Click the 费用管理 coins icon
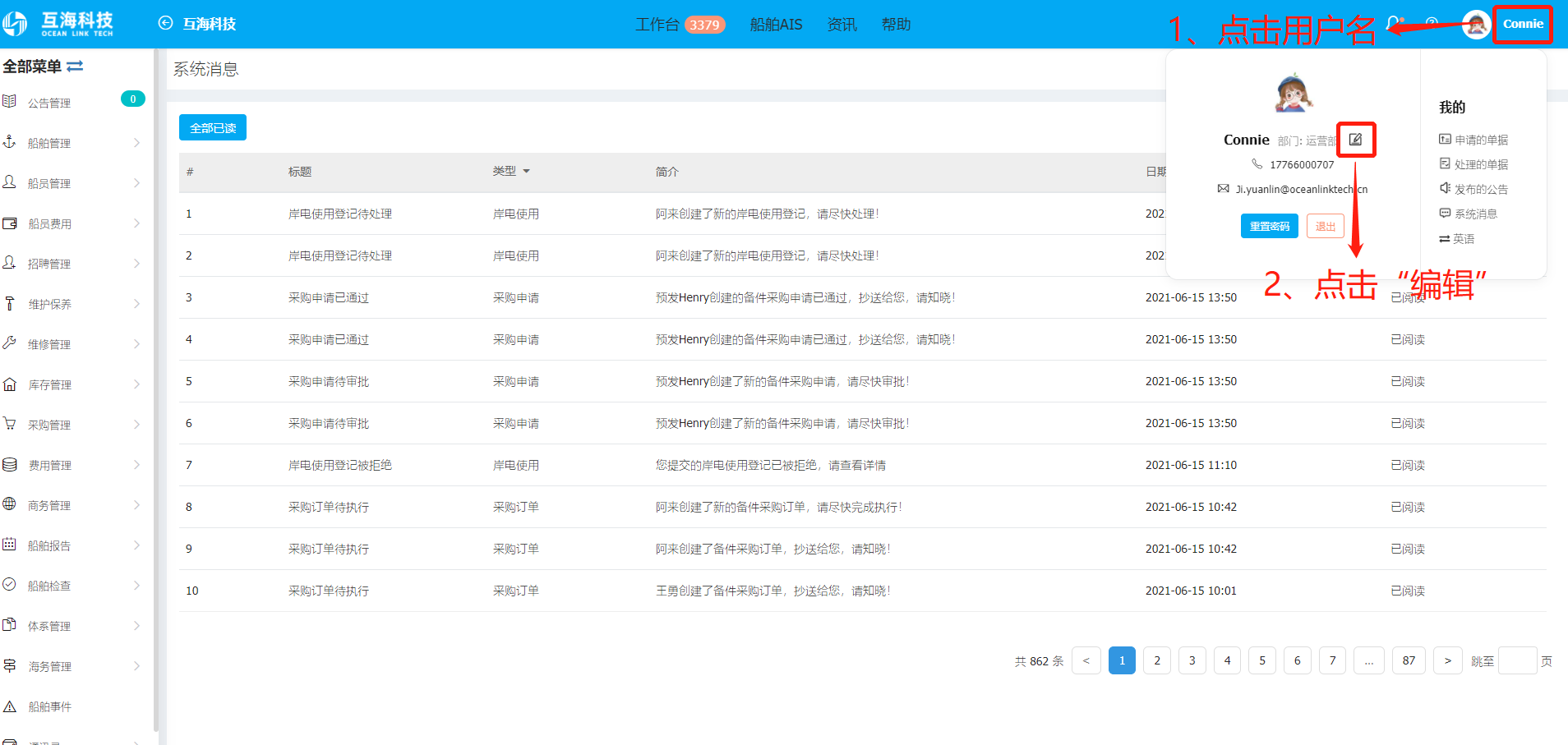The height and width of the screenshot is (745, 1568). (x=10, y=464)
